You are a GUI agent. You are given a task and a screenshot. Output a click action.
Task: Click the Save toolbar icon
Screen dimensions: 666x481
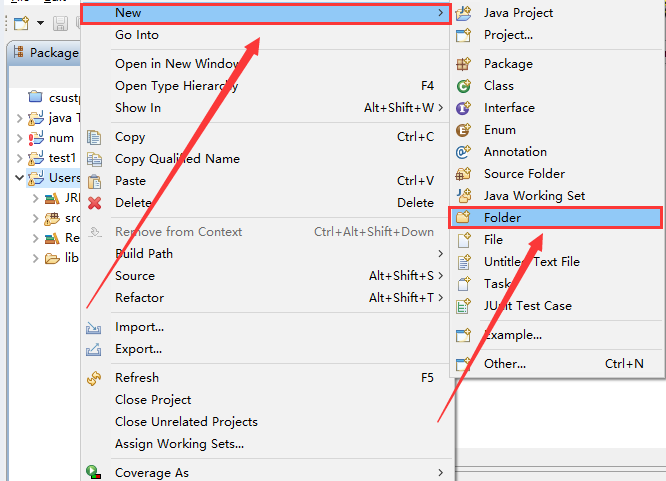[x=60, y=23]
